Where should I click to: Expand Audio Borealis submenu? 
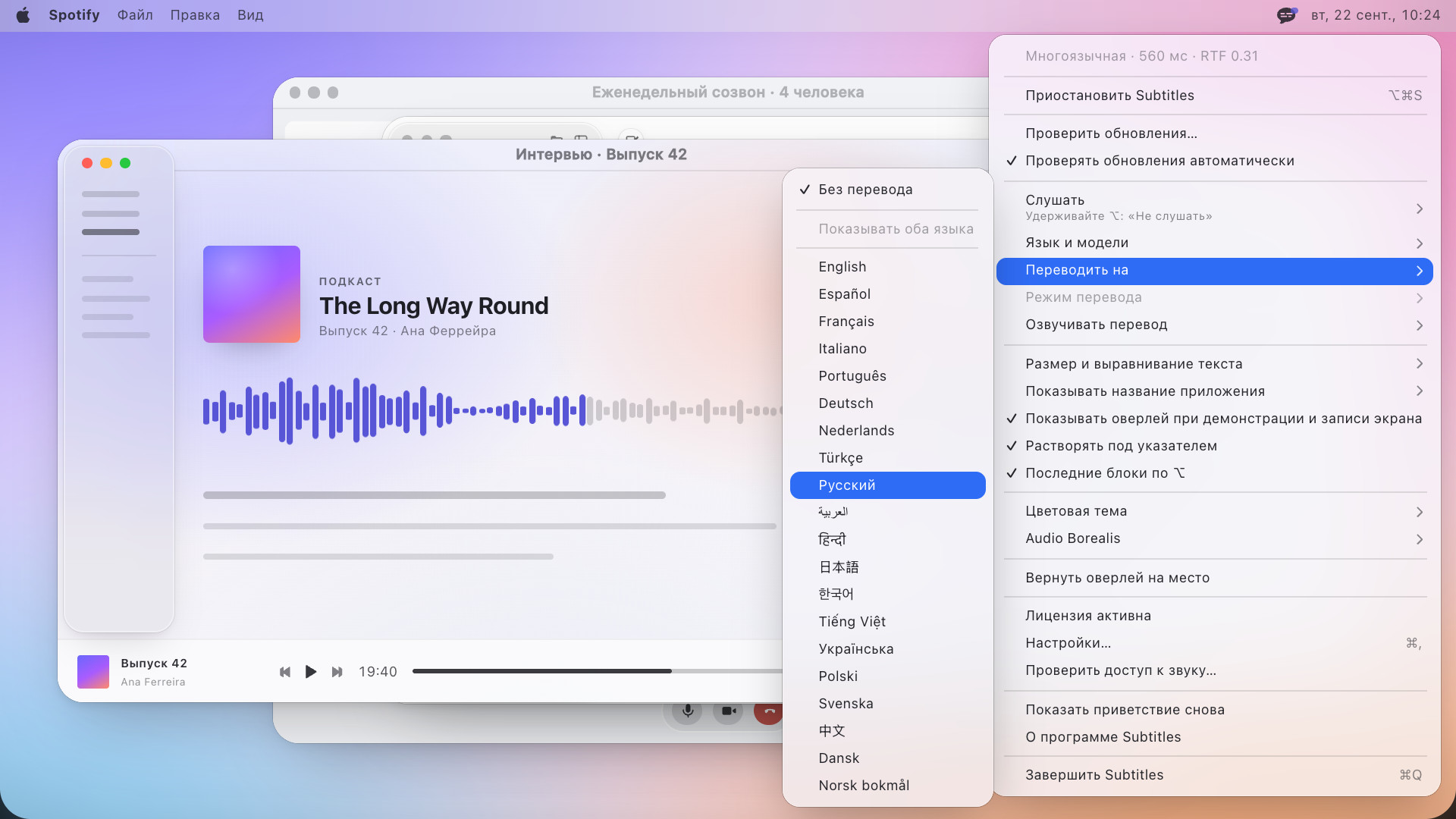[1215, 538]
